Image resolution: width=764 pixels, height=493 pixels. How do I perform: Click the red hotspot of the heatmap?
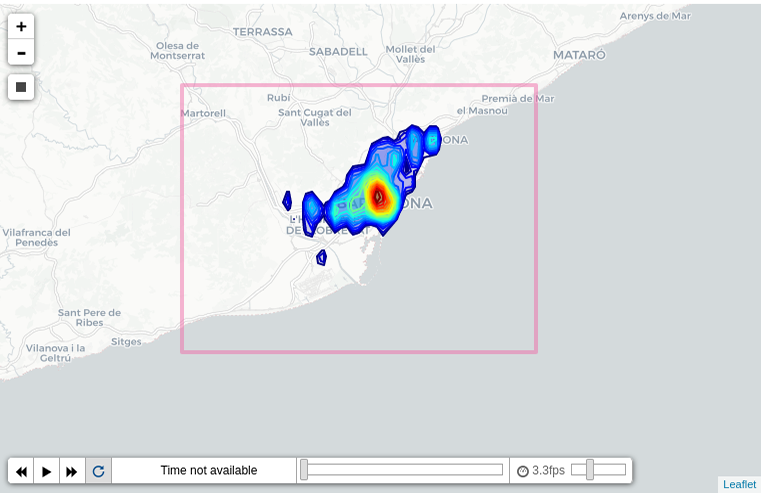[x=378, y=194]
